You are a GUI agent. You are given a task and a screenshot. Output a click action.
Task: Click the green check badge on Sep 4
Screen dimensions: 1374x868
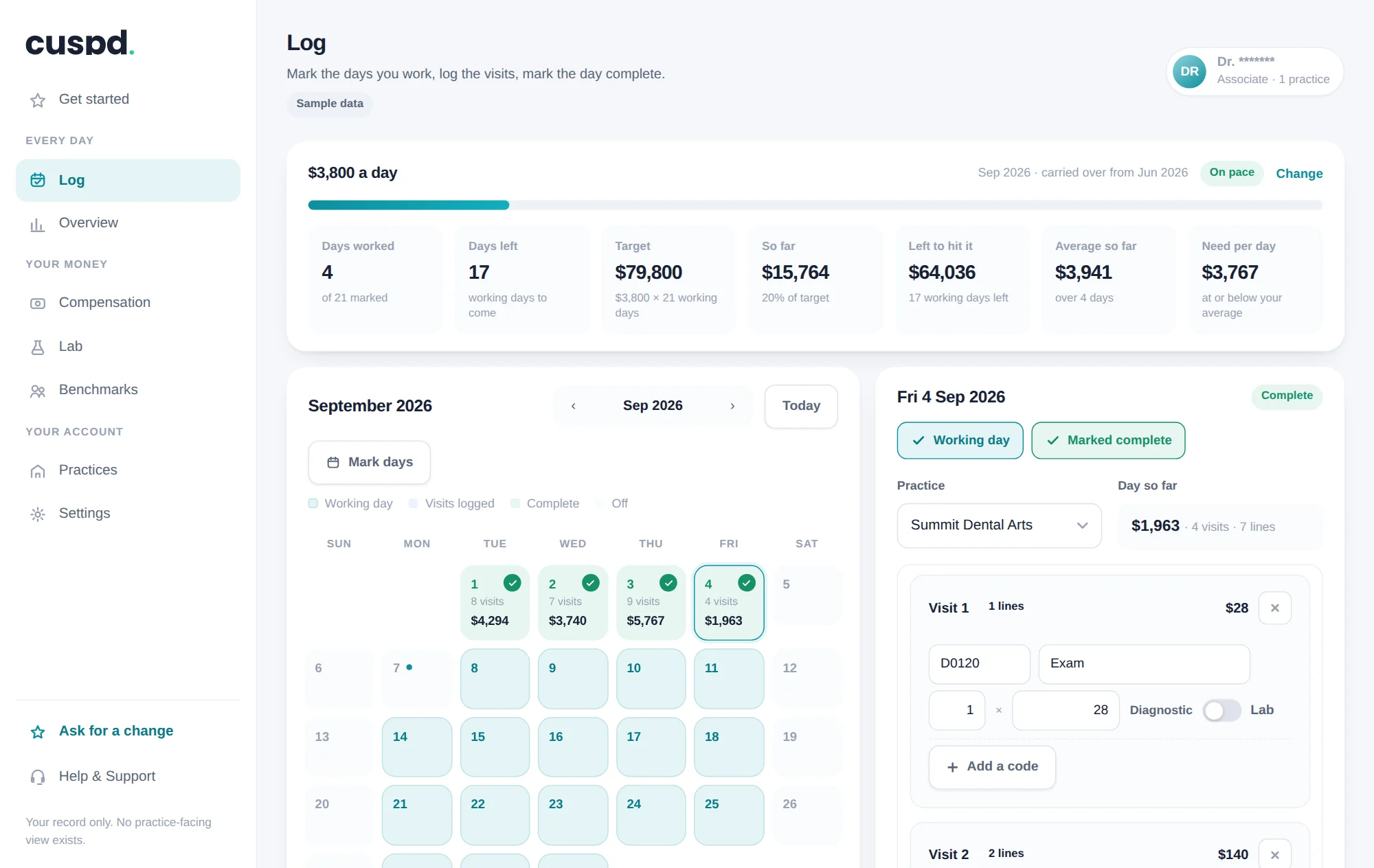[747, 583]
